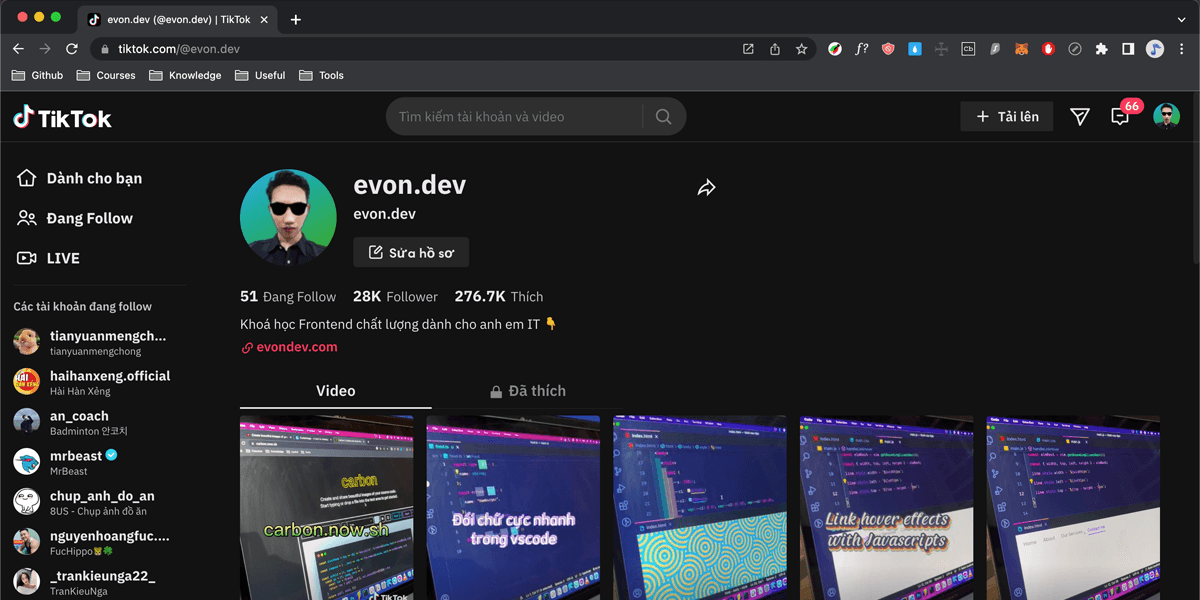Switch to the Video tab

click(x=336, y=391)
